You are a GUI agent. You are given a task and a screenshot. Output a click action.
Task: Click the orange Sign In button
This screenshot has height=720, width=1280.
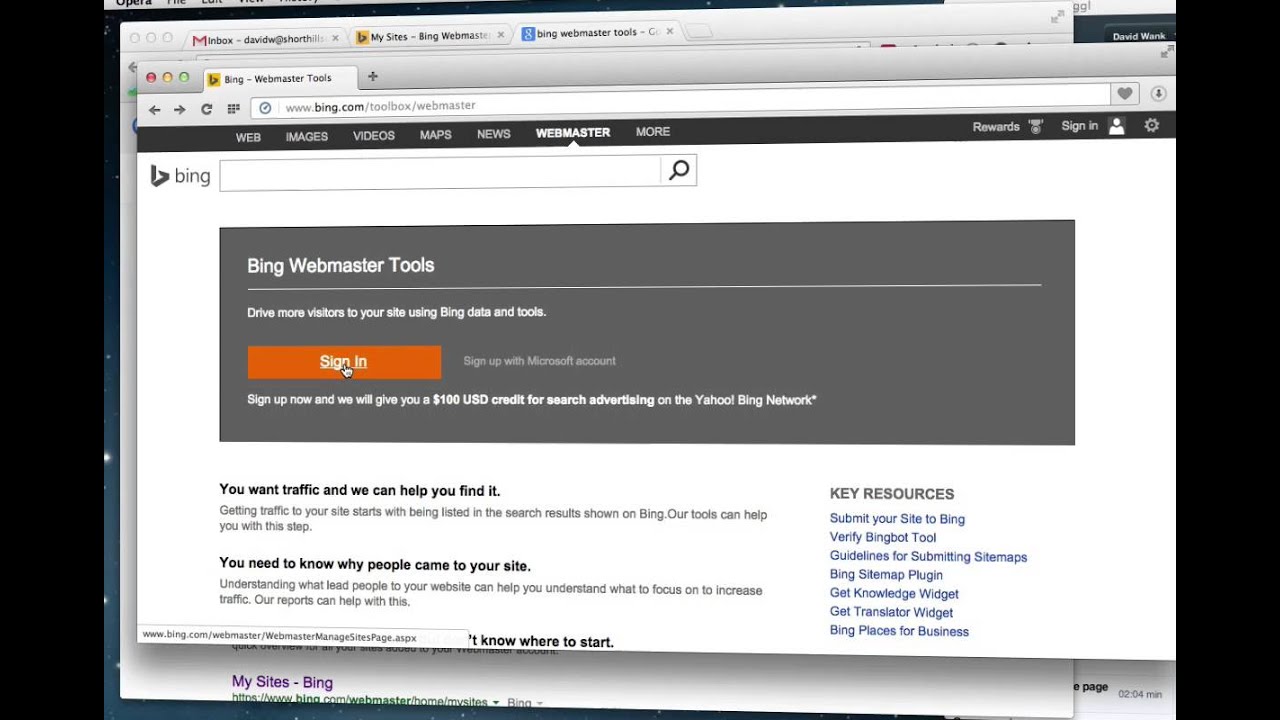[344, 362]
